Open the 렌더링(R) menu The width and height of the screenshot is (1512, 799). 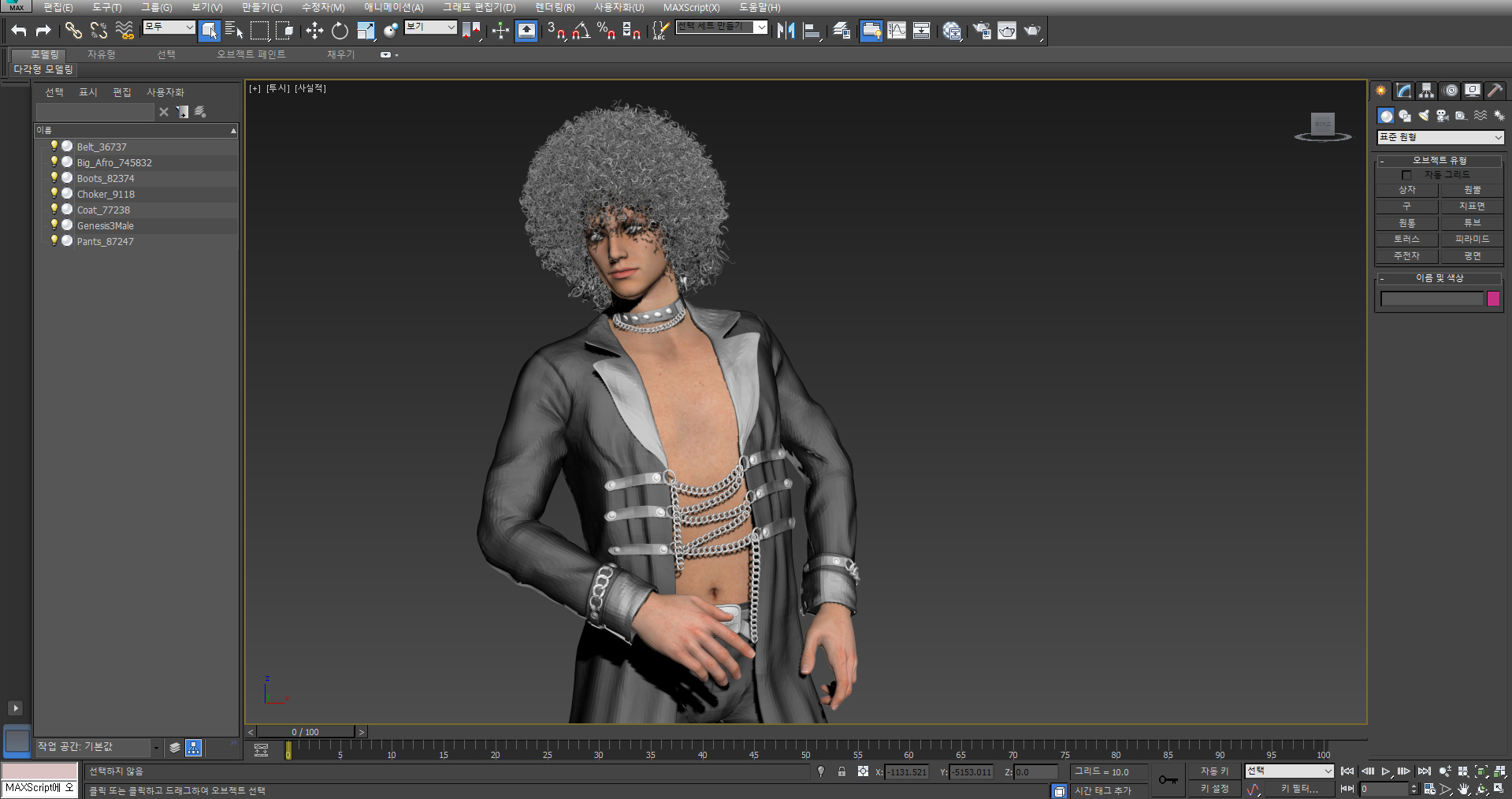coord(555,7)
